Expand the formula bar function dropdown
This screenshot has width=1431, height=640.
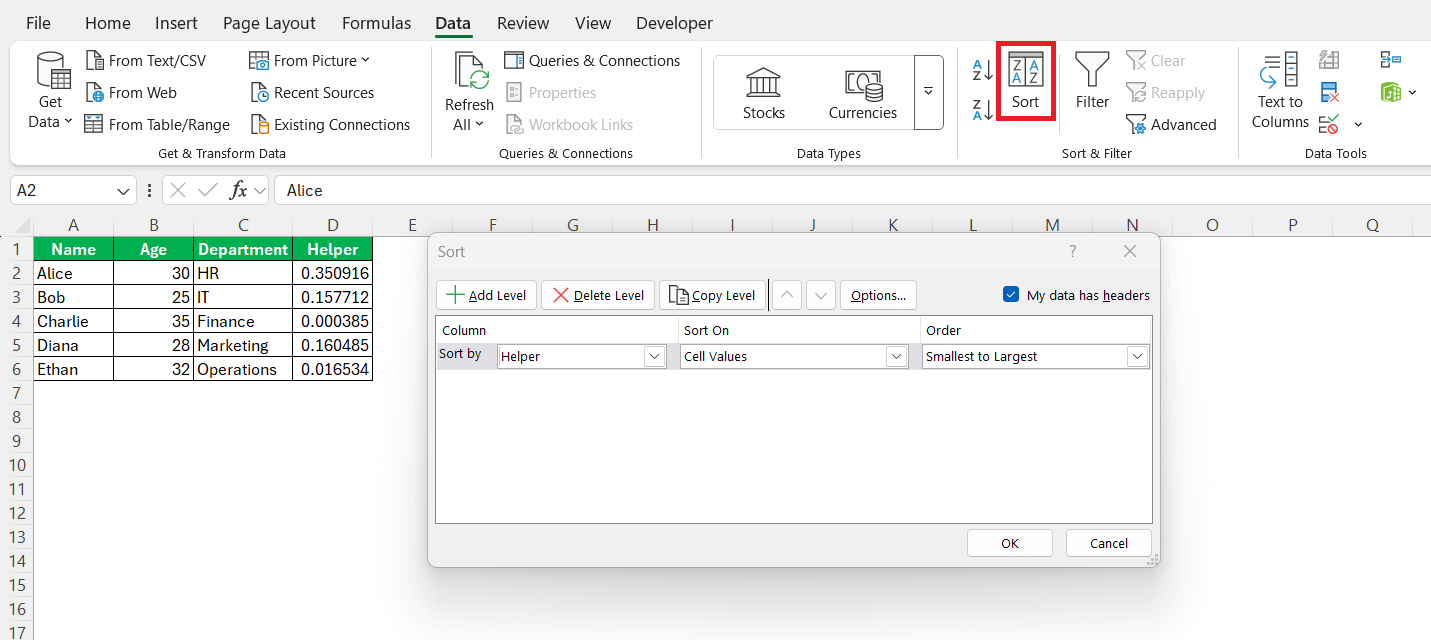[259, 190]
